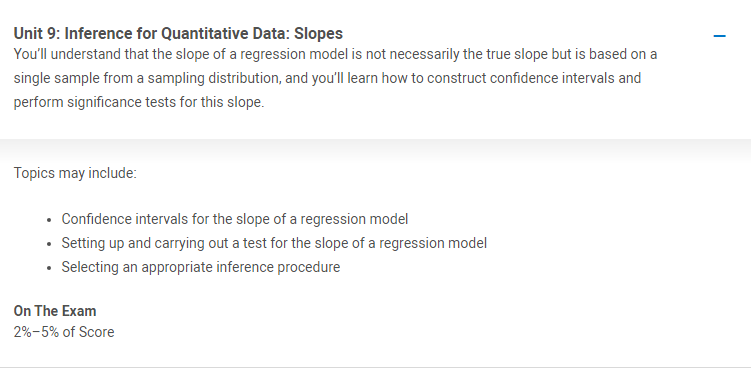Select 'Setting up and carrying out a test' topic
This screenshot has height=368, width=751.
[x=274, y=243]
